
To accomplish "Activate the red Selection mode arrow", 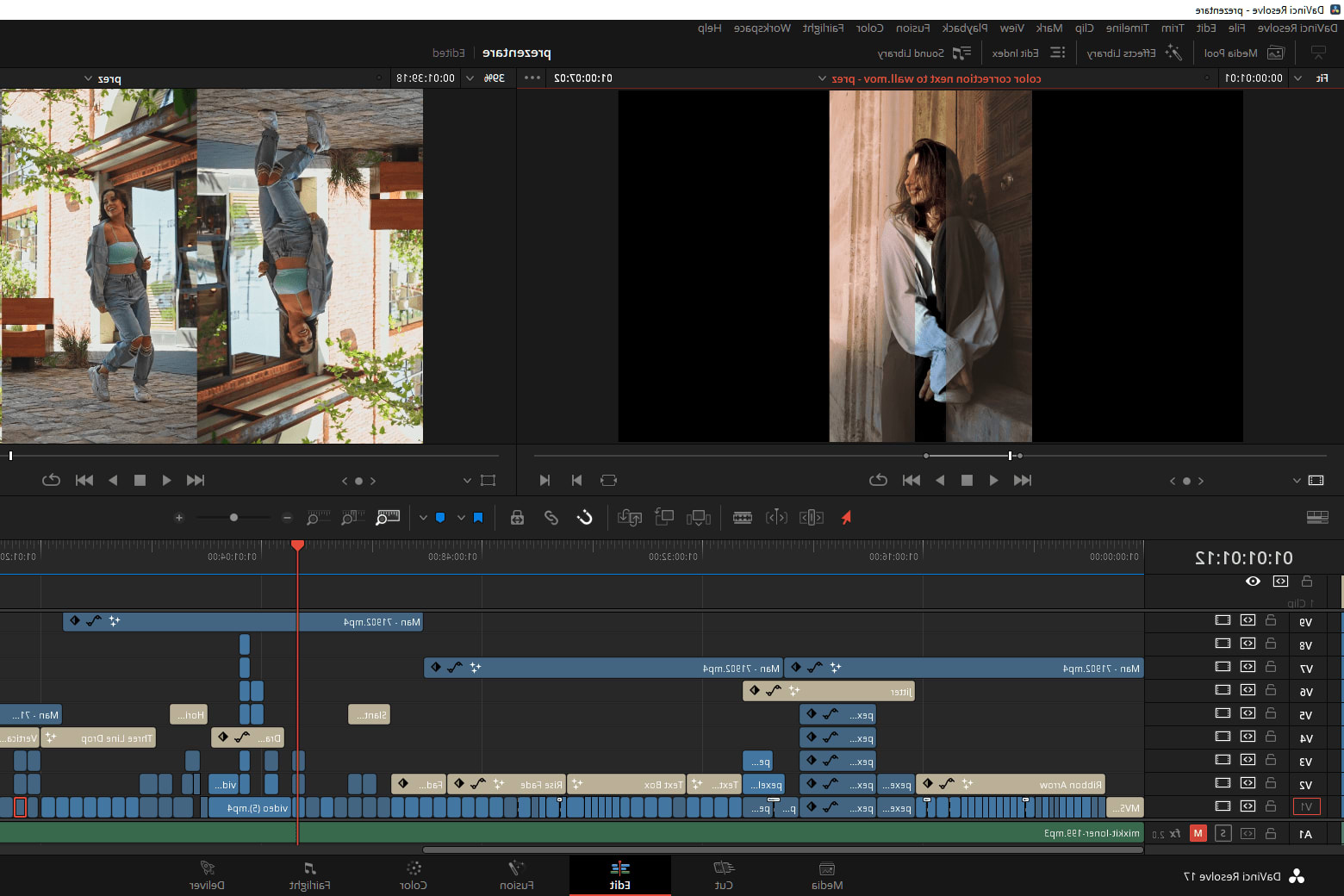I will tap(846, 518).
